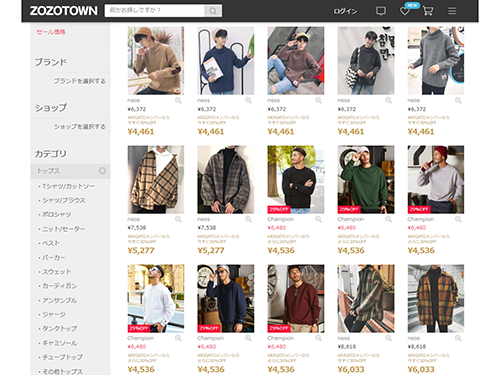This screenshot has width=500, height=375.
Task: Click zoom icon under gray Champion sweatshirt
Action: click(458, 219)
